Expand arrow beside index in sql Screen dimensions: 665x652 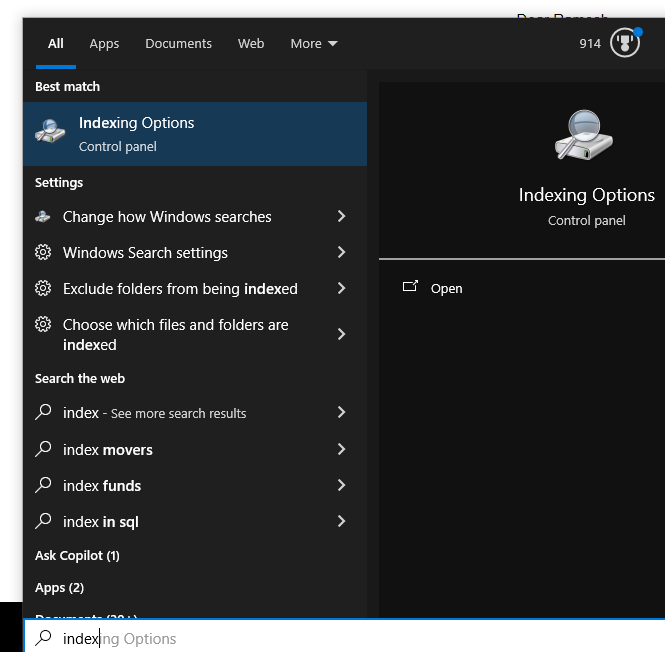click(x=341, y=521)
